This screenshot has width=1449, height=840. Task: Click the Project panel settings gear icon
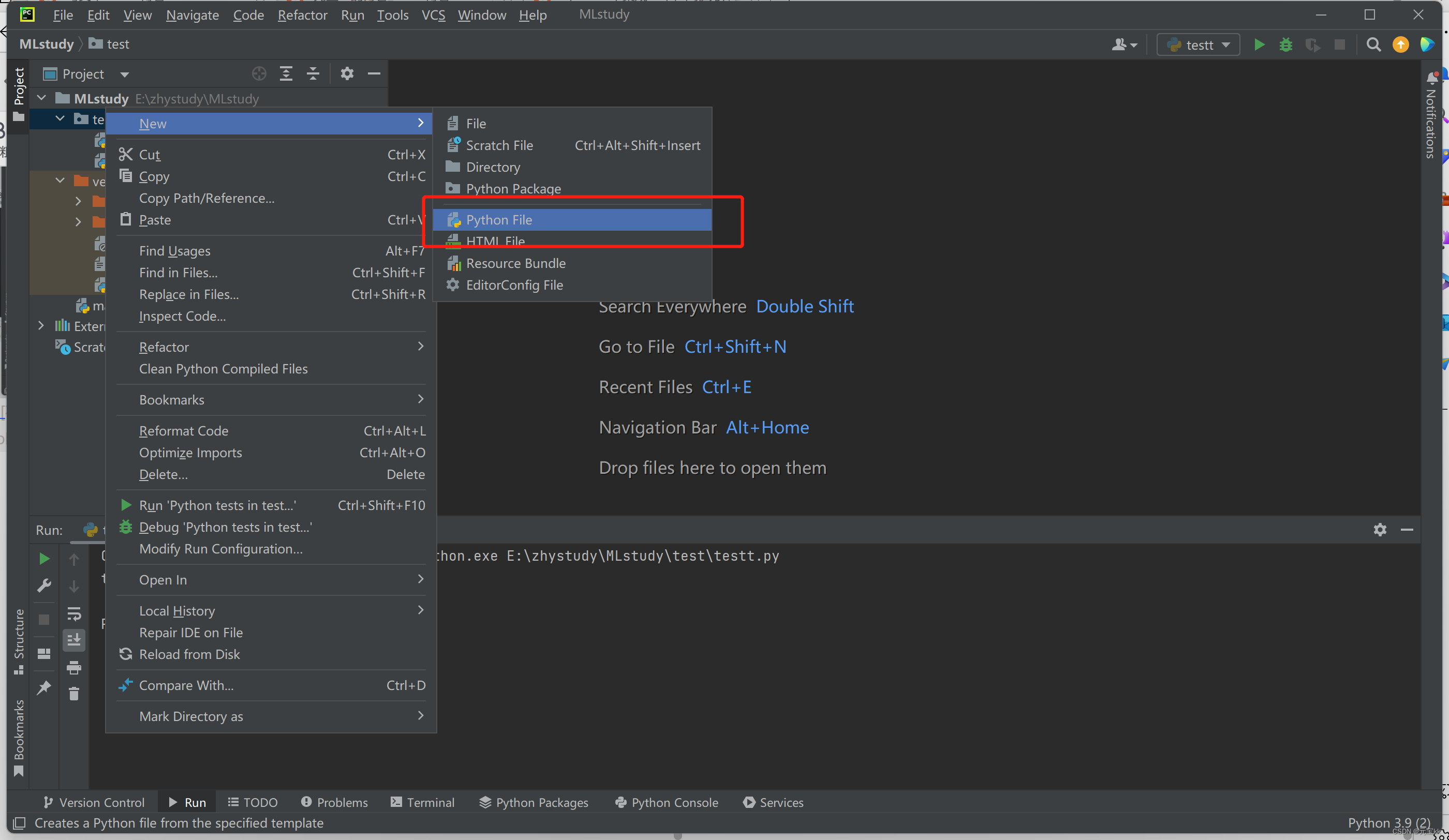[x=347, y=73]
